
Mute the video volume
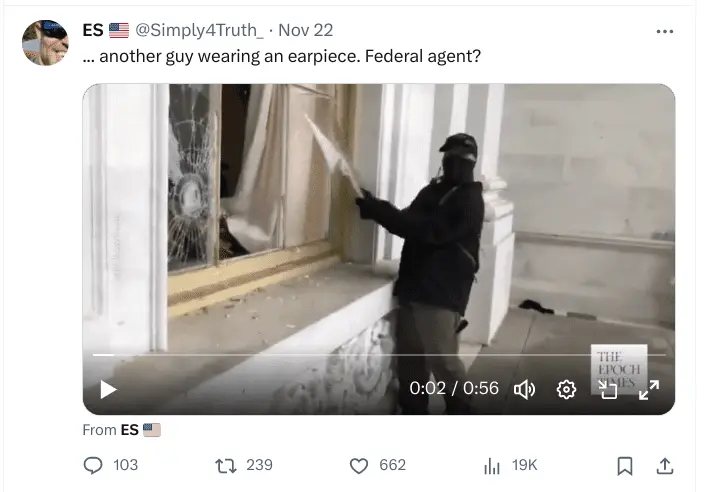click(525, 390)
